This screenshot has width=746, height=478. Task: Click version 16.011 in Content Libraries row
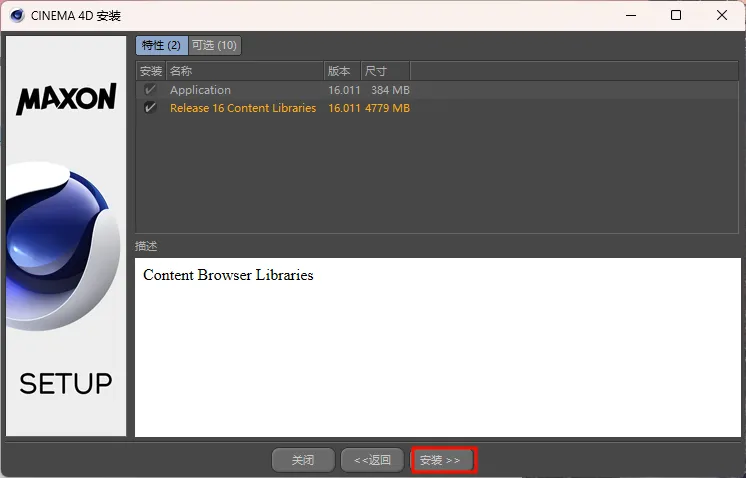344,108
